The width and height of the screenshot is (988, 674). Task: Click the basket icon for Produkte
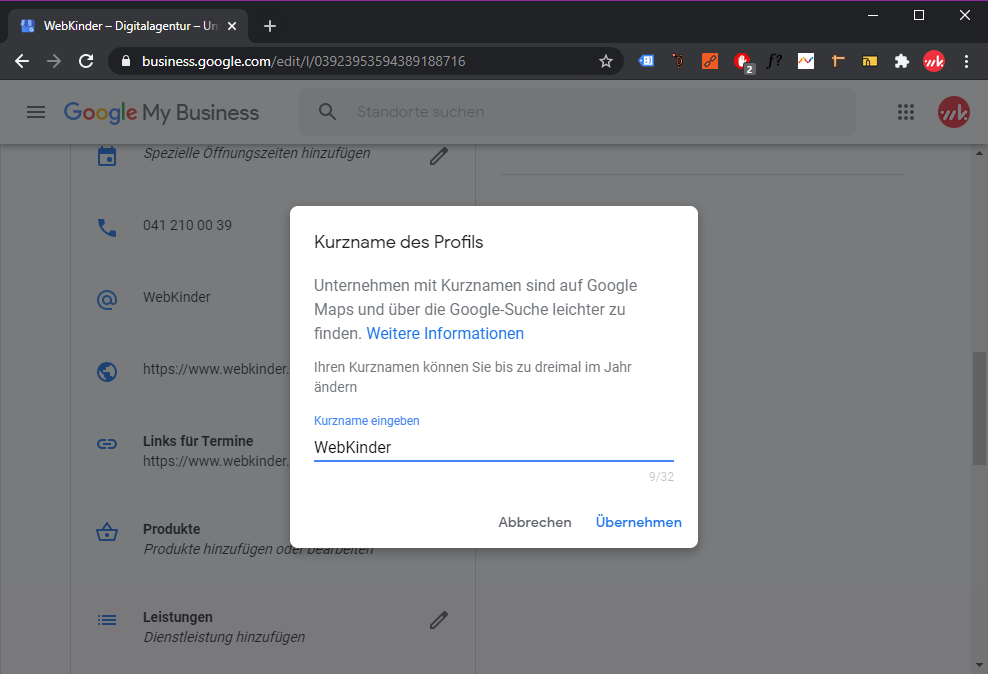coord(107,532)
